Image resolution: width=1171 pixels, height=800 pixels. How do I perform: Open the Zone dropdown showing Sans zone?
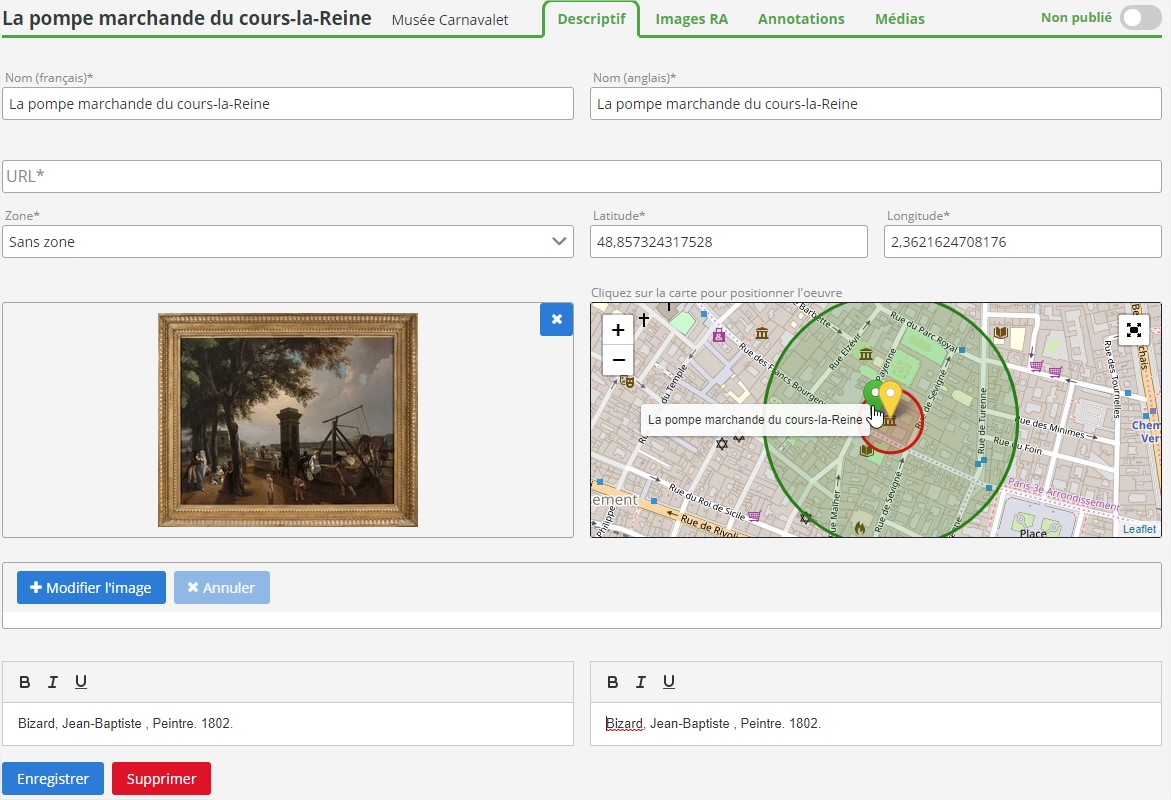click(288, 242)
